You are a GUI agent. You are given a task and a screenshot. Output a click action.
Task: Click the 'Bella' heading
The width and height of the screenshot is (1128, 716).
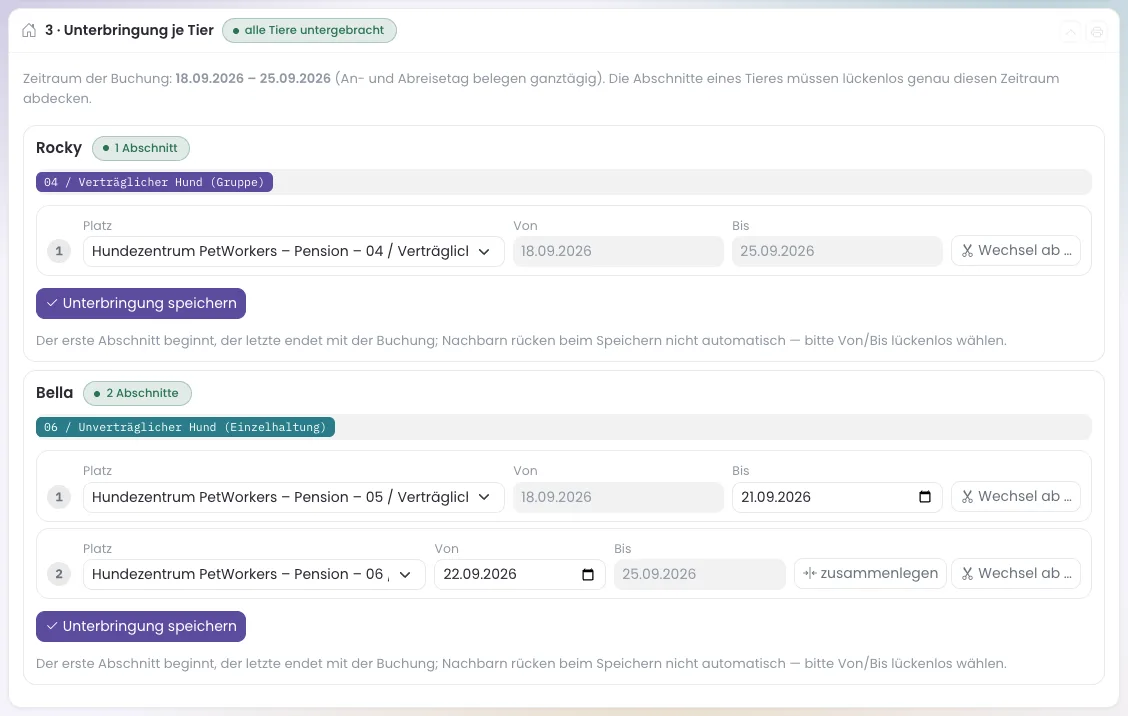pos(55,393)
